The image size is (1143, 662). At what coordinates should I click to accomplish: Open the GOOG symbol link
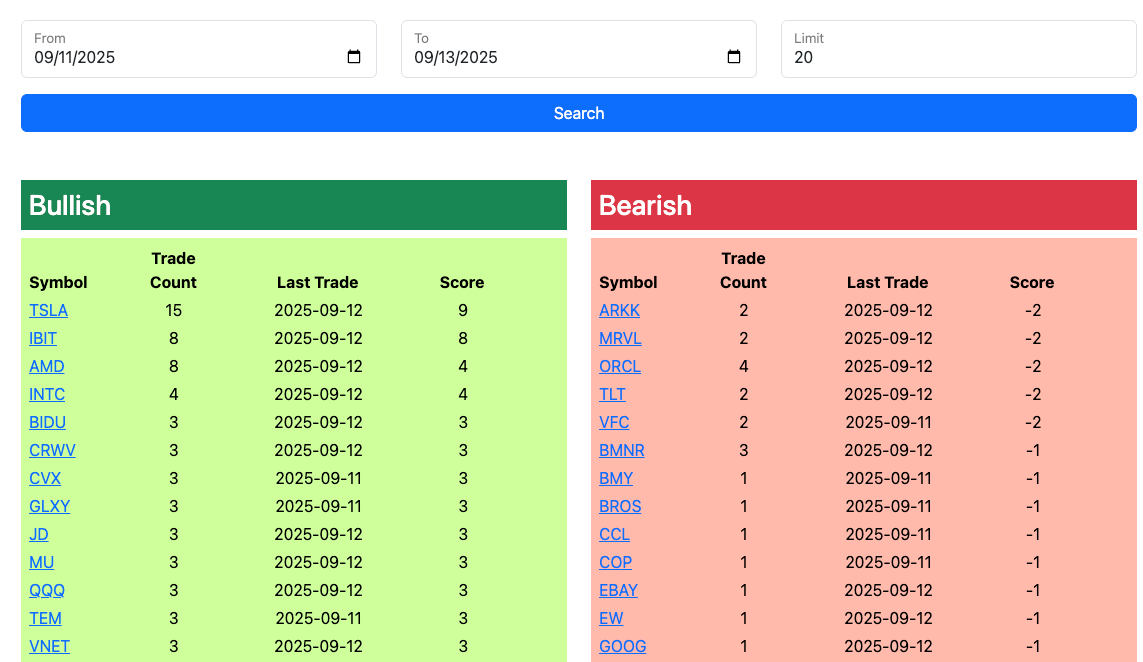click(x=623, y=647)
